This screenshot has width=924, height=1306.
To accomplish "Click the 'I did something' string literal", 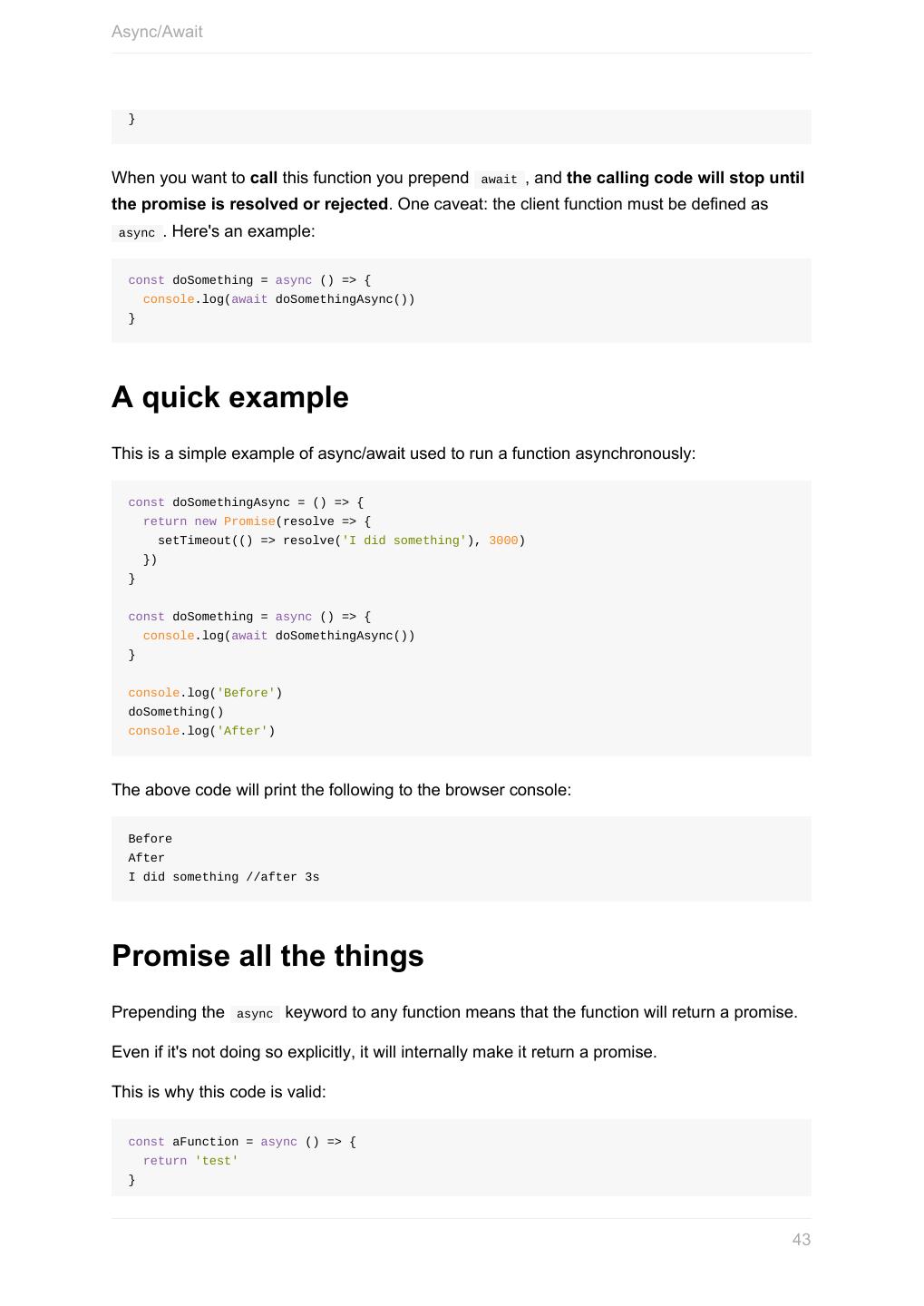I will click(x=404, y=541).
